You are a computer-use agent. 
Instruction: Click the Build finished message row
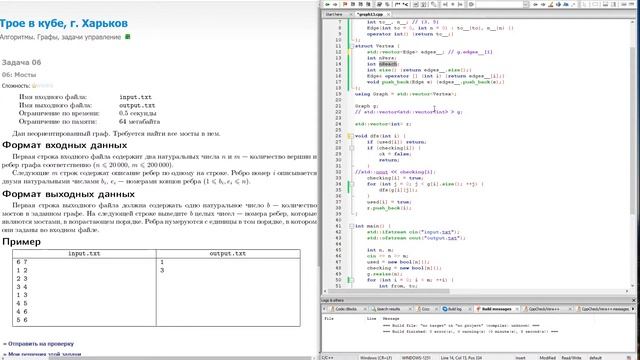[470, 331]
